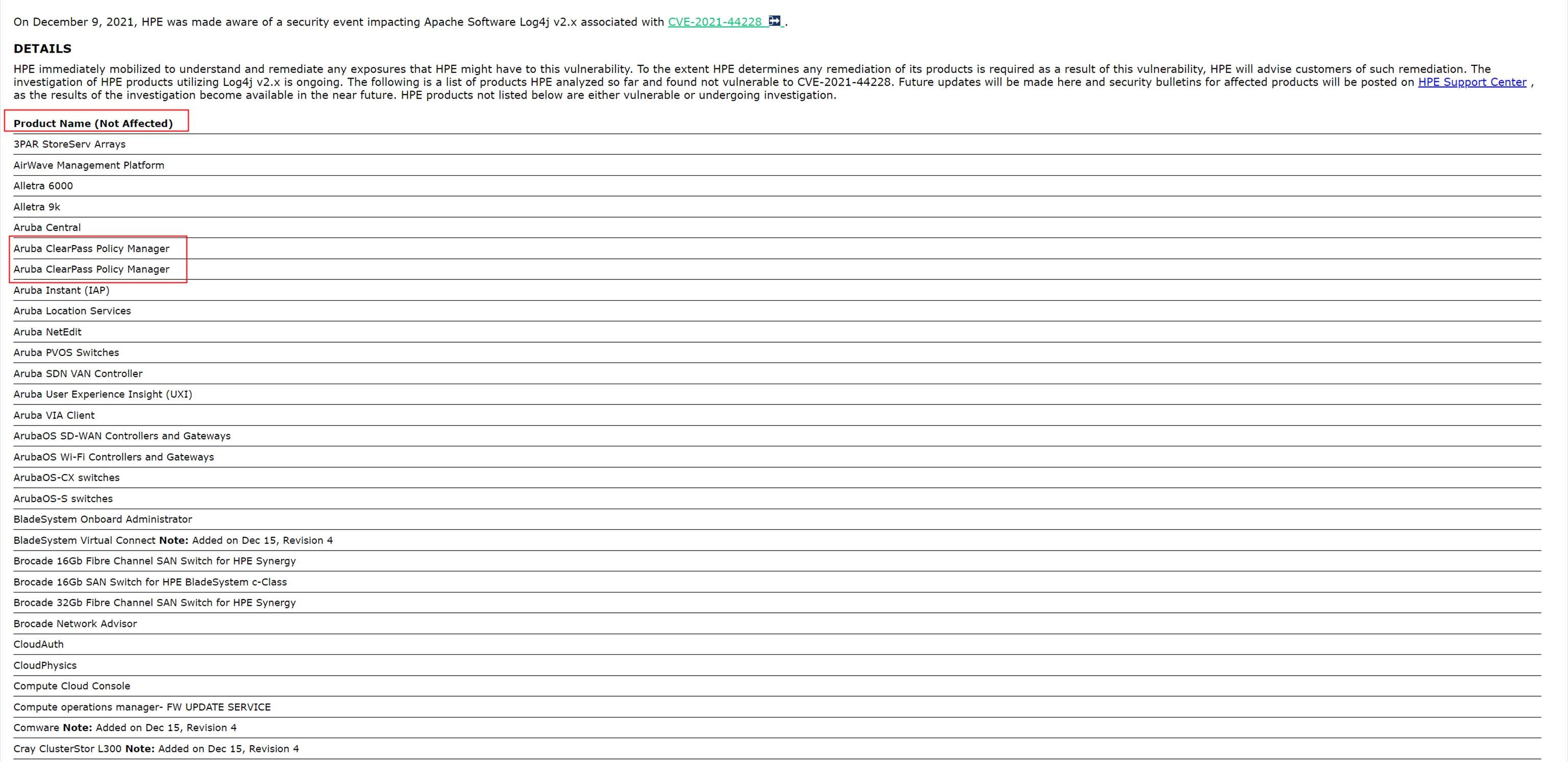Select the Aruba VIA Client row
Image resolution: width=1568 pixels, height=762 pixels.
(54, 415)
